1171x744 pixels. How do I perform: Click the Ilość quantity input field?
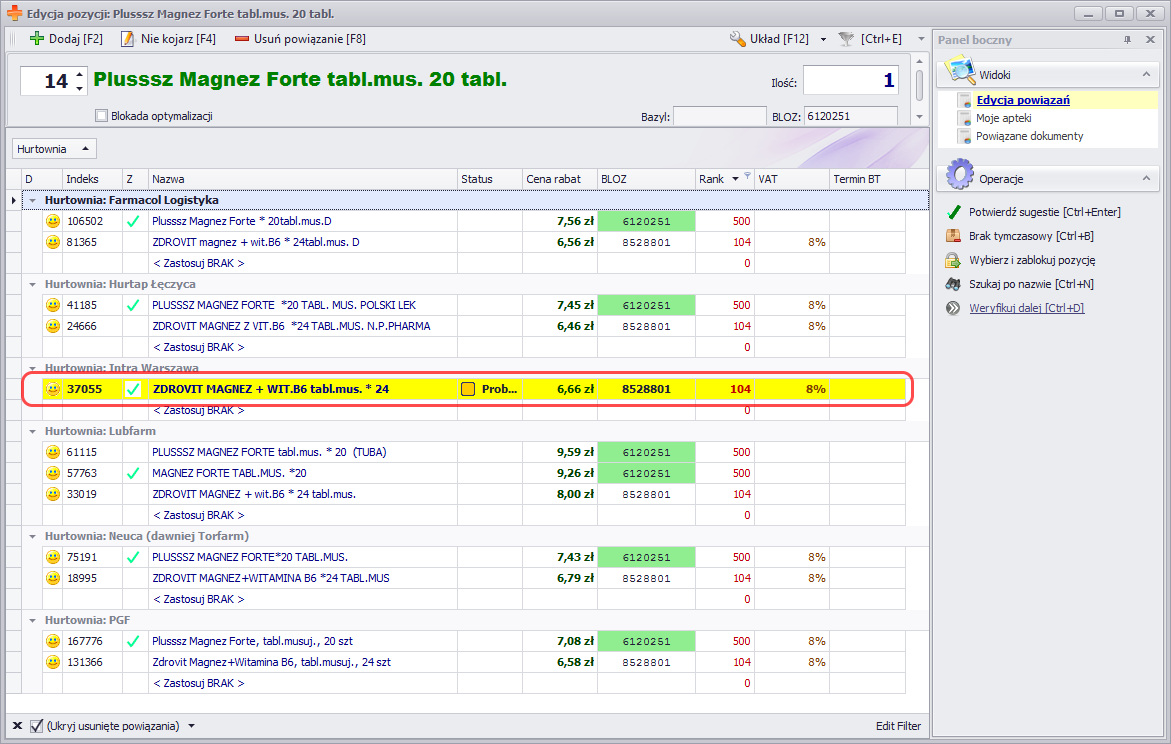850,81
